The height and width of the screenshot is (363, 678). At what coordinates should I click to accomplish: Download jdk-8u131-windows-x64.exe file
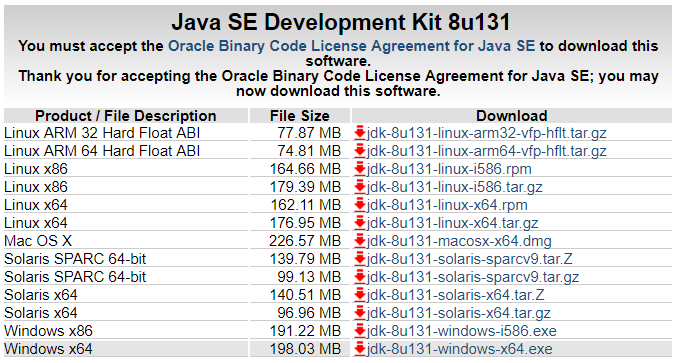[460, 349]
